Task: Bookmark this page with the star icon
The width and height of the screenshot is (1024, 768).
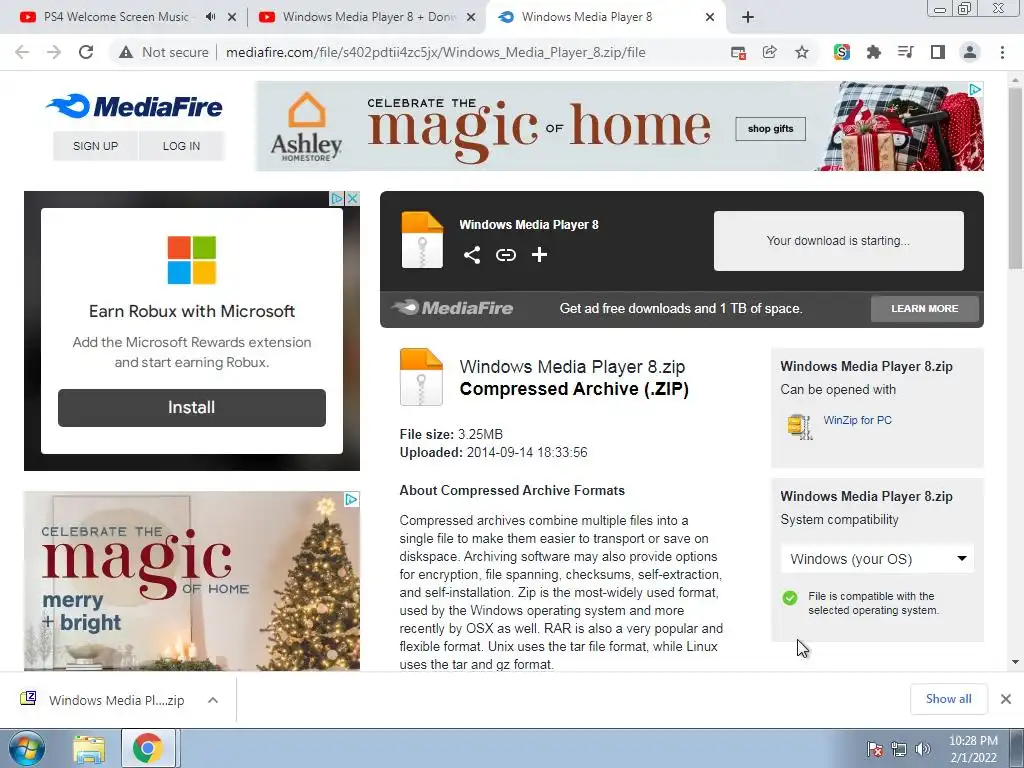Action: (x=802, y=52)
